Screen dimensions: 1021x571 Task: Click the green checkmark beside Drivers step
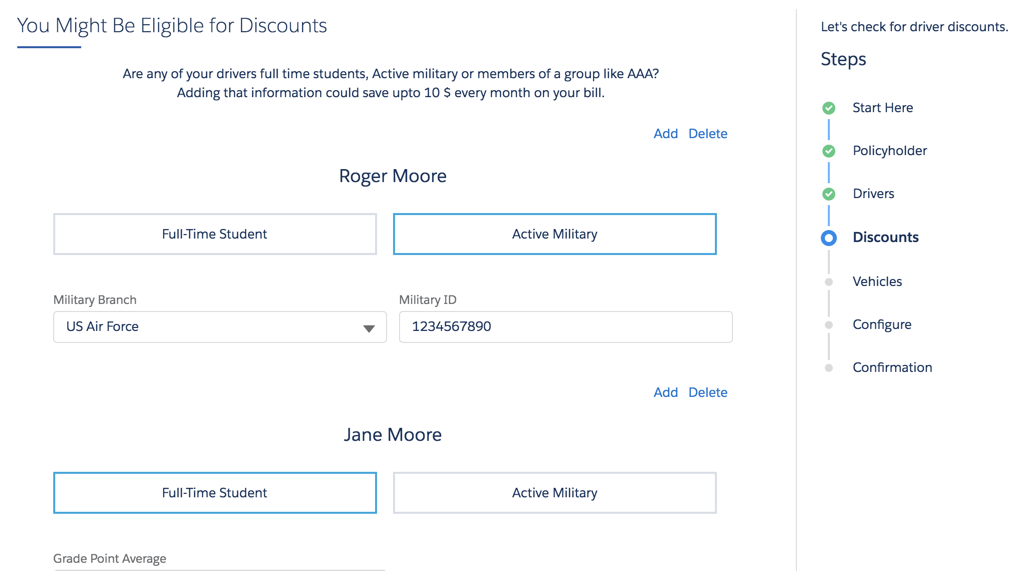(828, 194)
